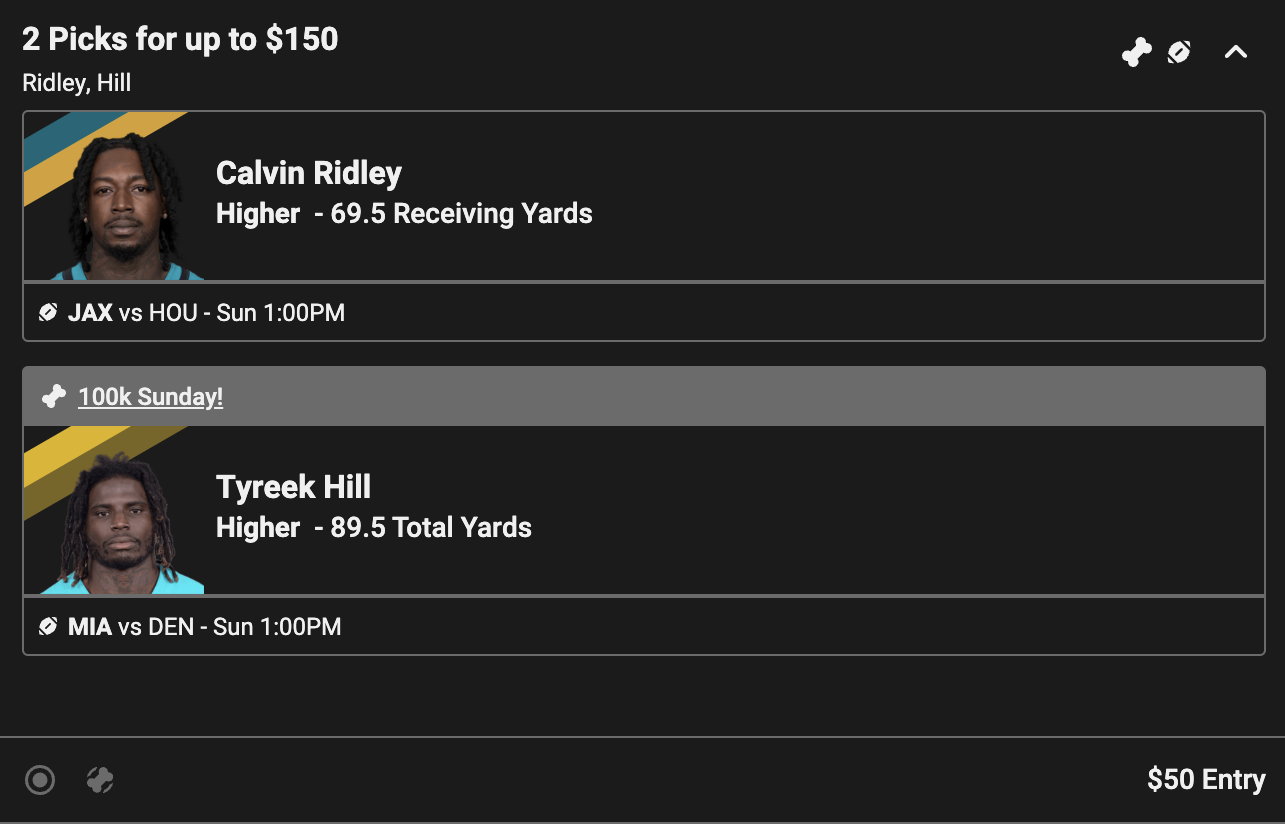The height and width of the screenshot is (824, 1285).
Task: Click the $50 Entry amount
Action: [1206, 779]
